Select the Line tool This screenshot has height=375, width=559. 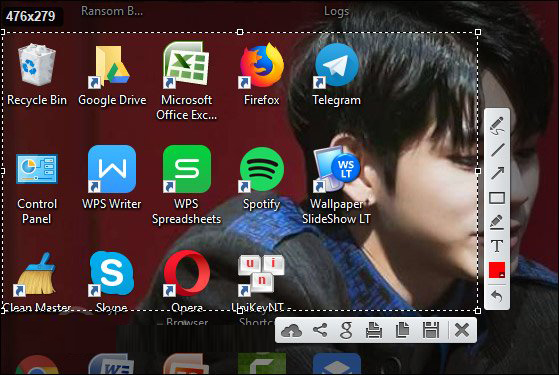pyautogui.click(x=497, y=150)
